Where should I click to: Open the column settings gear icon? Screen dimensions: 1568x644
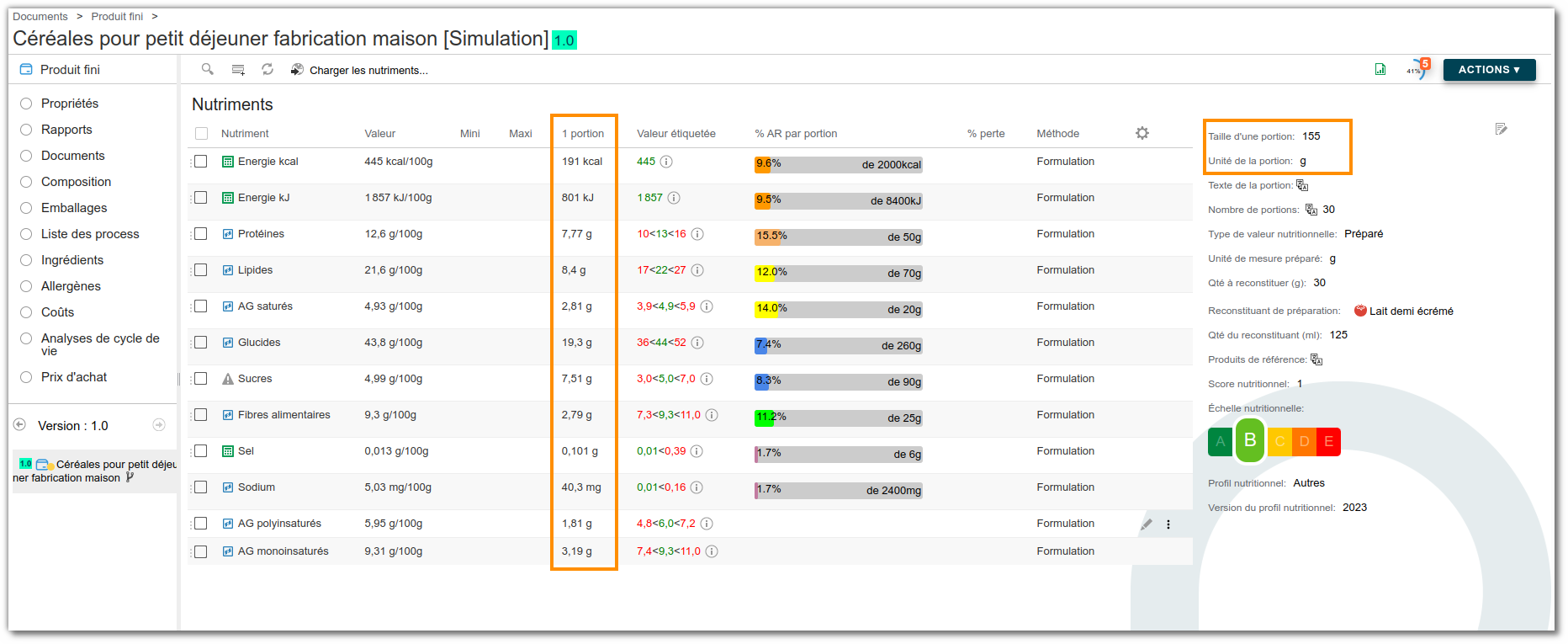pyautogui.click(x=1142, y=133)
